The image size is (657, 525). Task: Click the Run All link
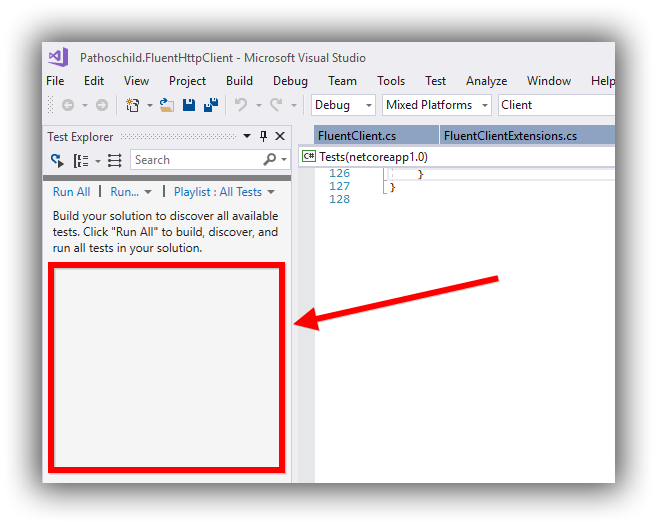pos(71,192)
